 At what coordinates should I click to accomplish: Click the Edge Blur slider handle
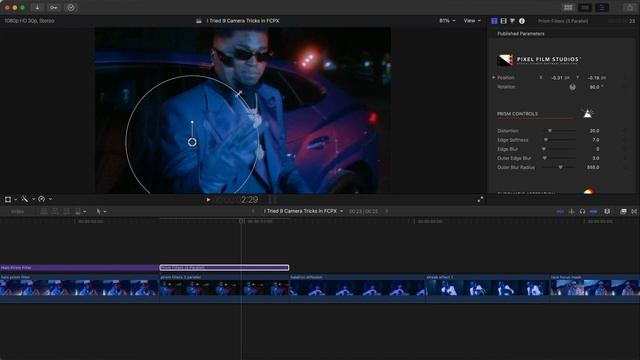pos(544,149)
